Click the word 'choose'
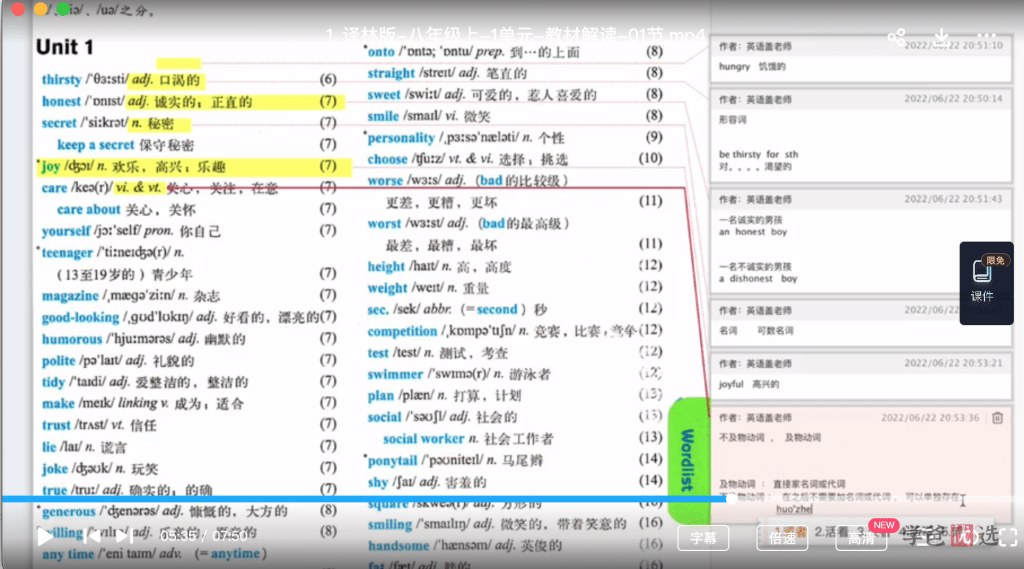Viewport: 1024px width, 569px height. point(387,159)
